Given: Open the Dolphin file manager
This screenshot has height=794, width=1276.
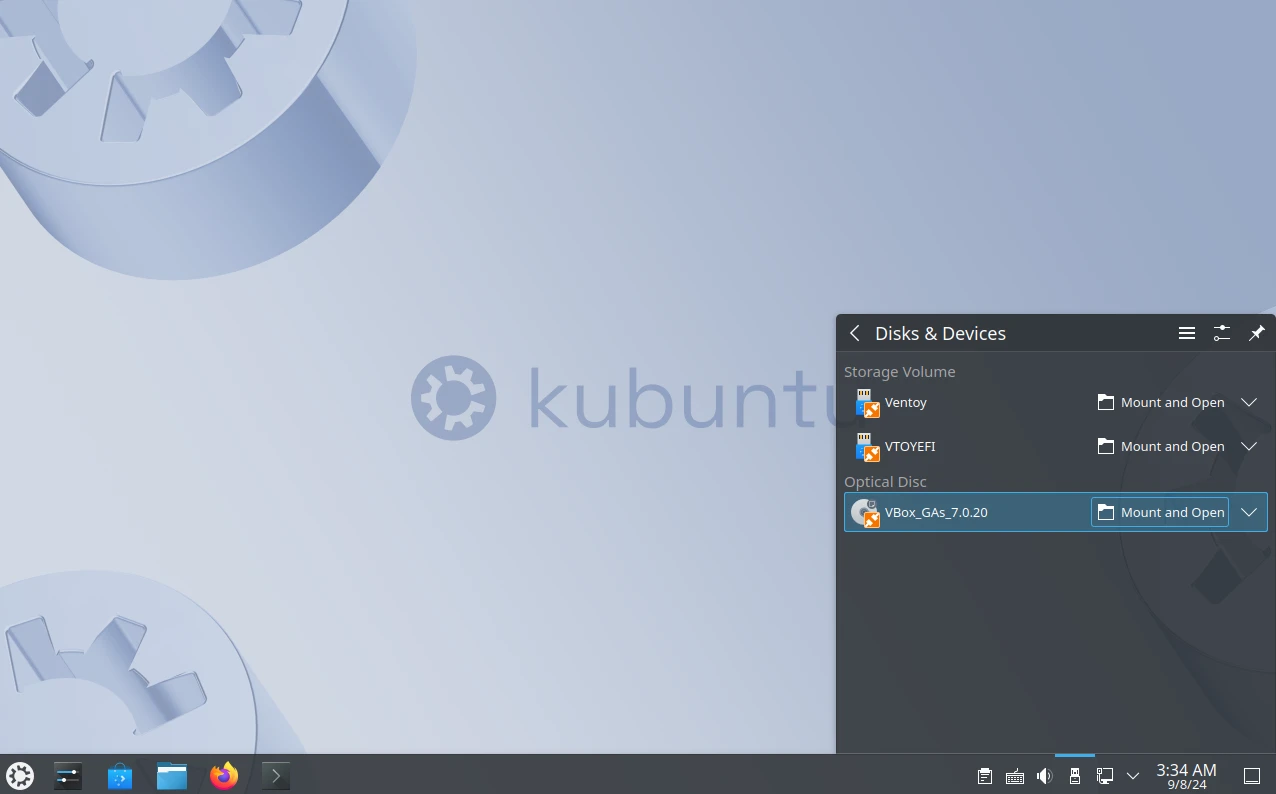Looking at the screenshot, I should (172, 775).
